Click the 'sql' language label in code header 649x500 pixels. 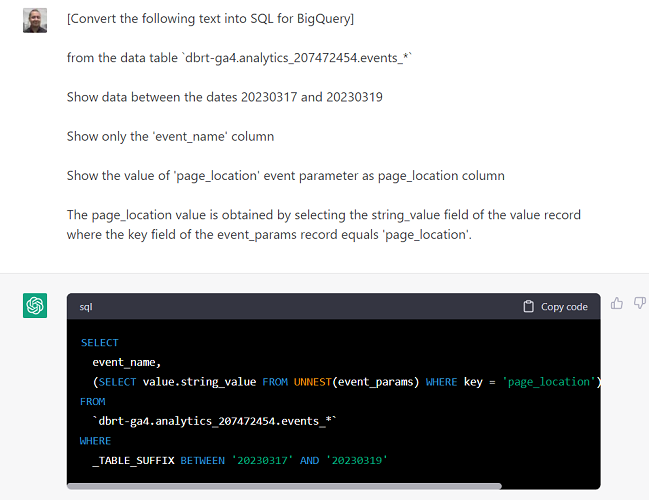86,307
